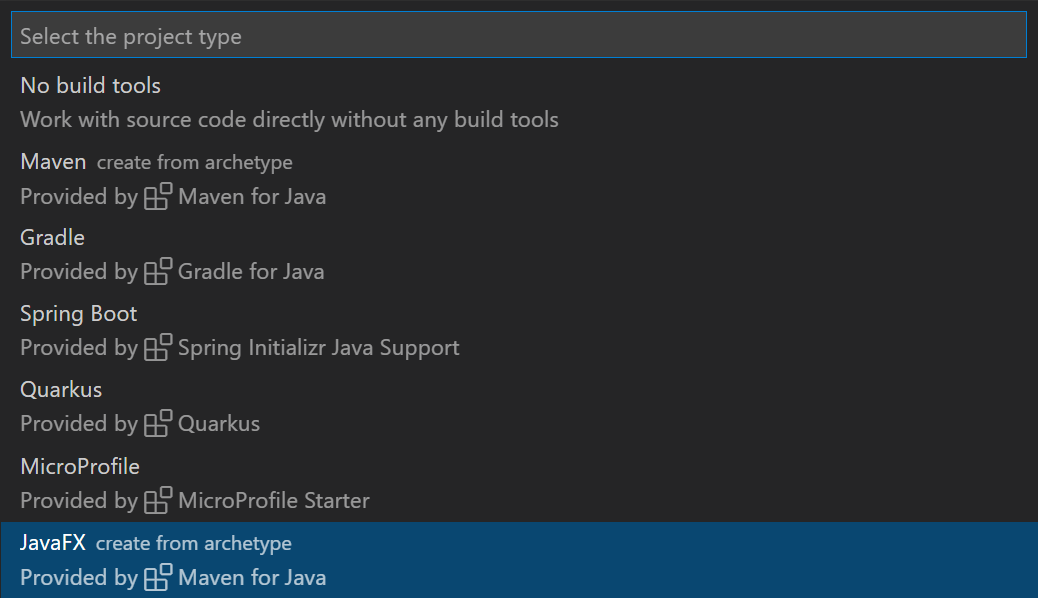This screenshot has height=598, width=1038.
Task: Click 'create from archetype' next to Maven
Action: (193, 162)
